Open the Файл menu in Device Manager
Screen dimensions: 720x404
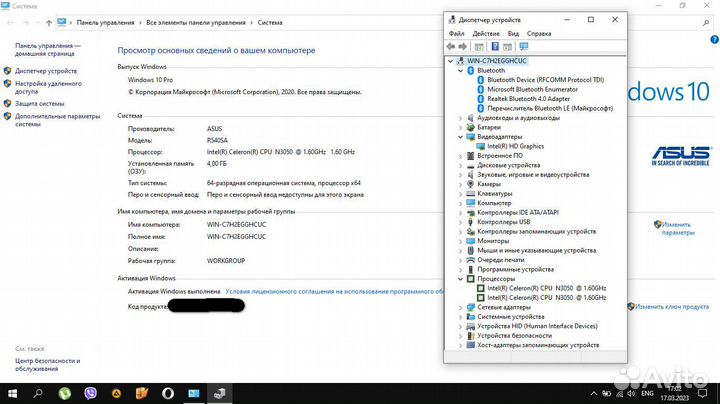point(456,34)
